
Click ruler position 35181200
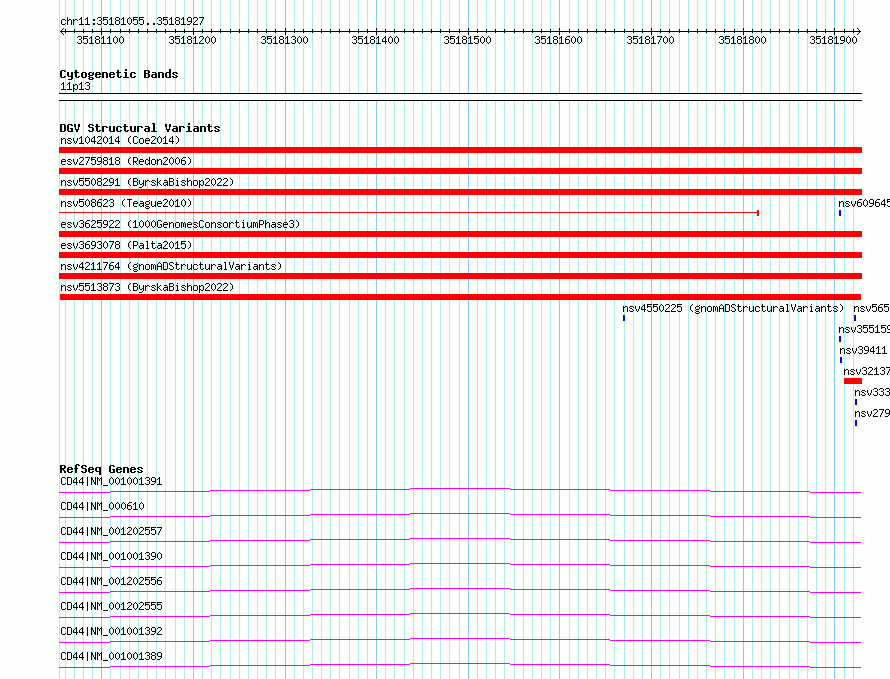(192, 40)
